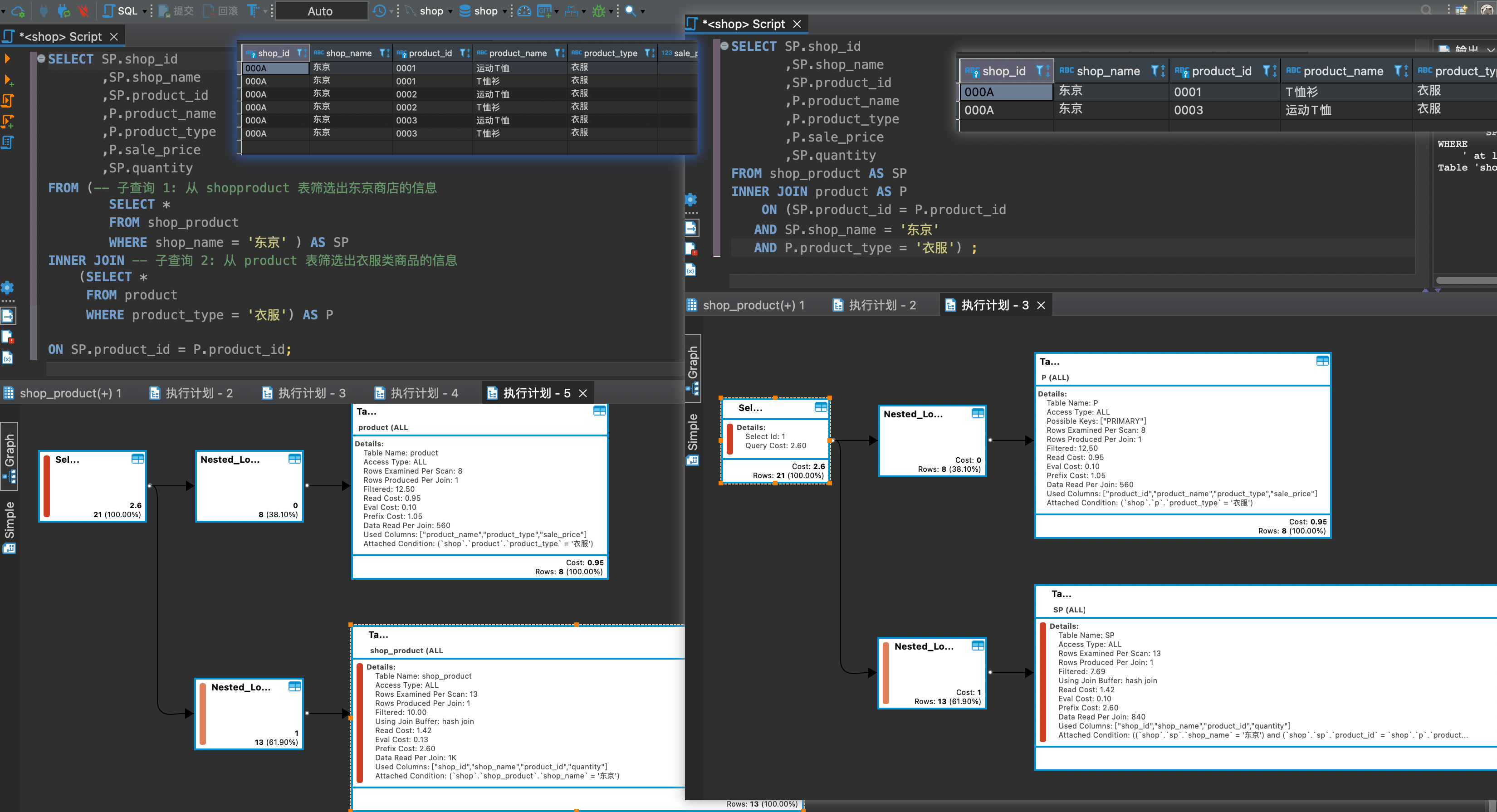Screen dimensions: 1497x812
Task: Filter the right product_id column
Action: (x=1267, y=71)
